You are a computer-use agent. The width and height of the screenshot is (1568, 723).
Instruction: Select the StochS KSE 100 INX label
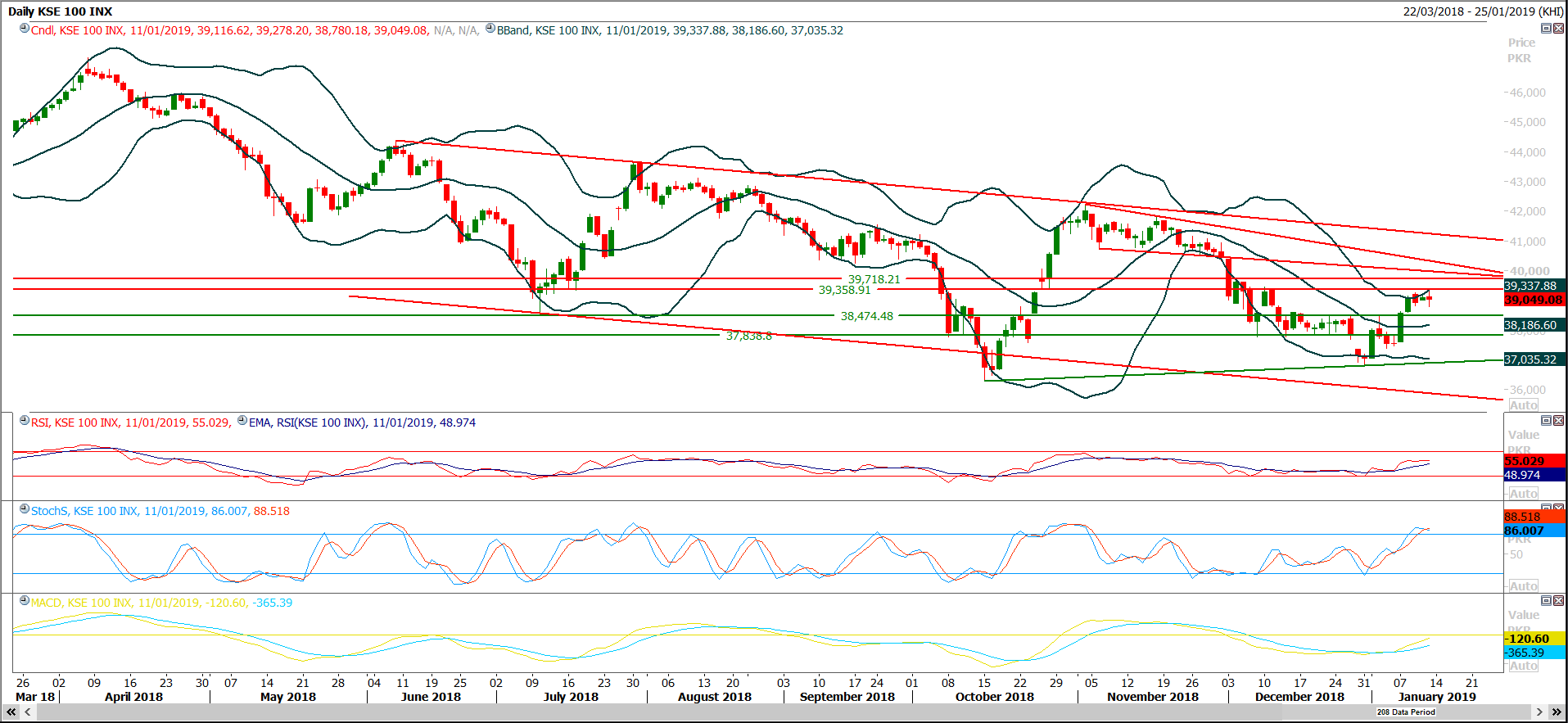tap(84, 511)
